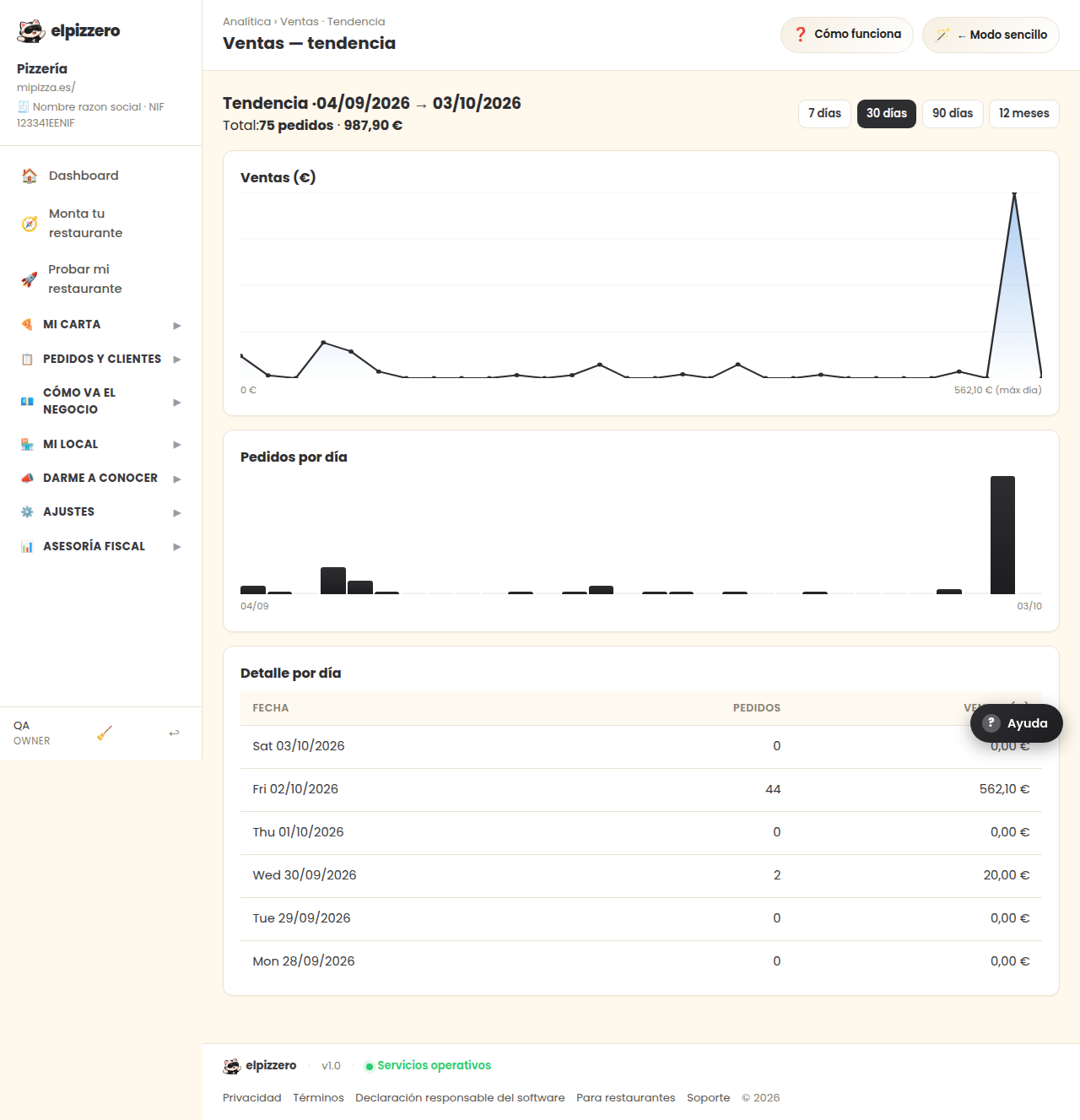Open Probar mi restaurante
The height and width of the screenshot is (1120, 1080).
101,279
